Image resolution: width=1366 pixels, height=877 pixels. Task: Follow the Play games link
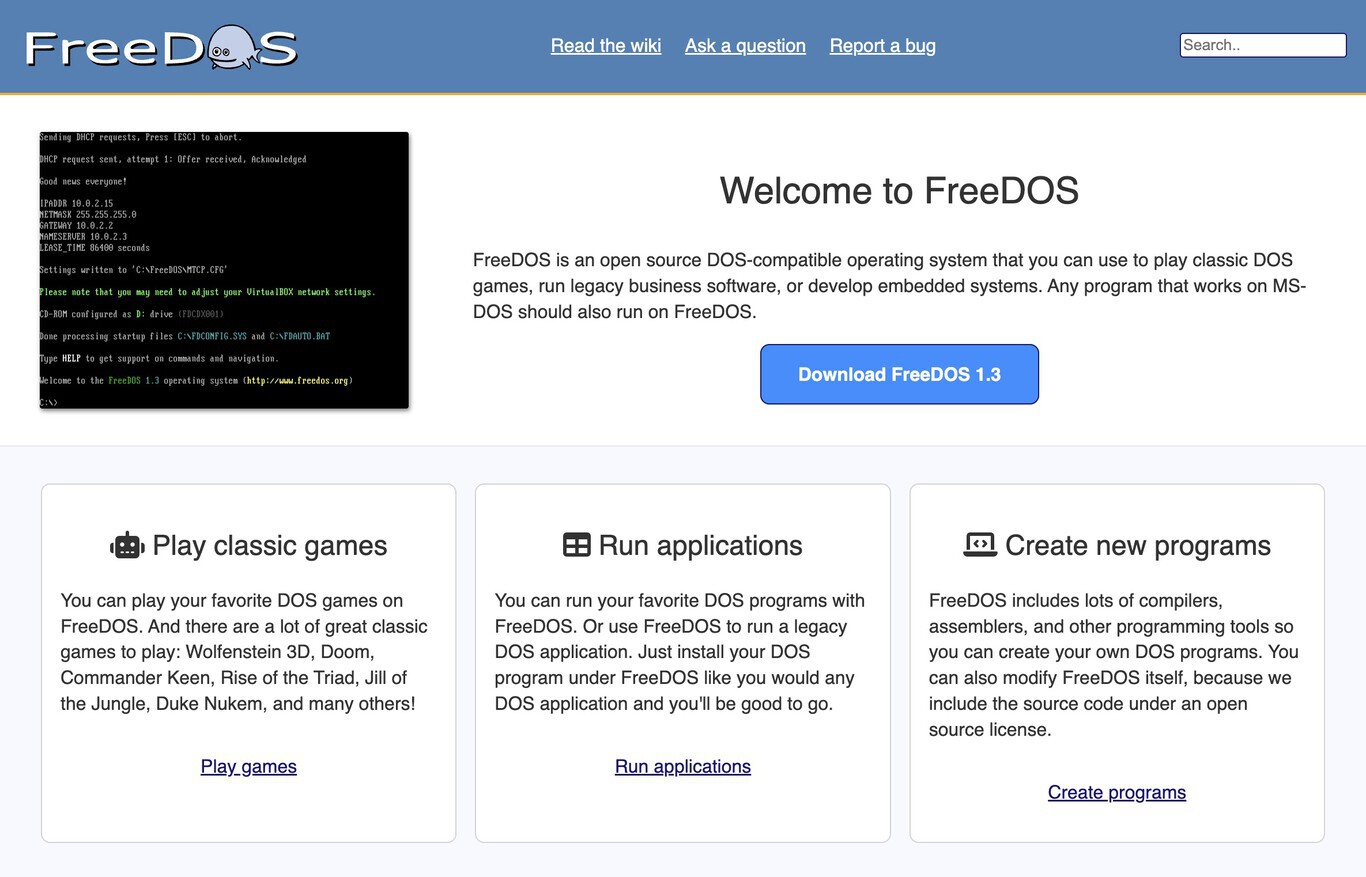point(248,767)
